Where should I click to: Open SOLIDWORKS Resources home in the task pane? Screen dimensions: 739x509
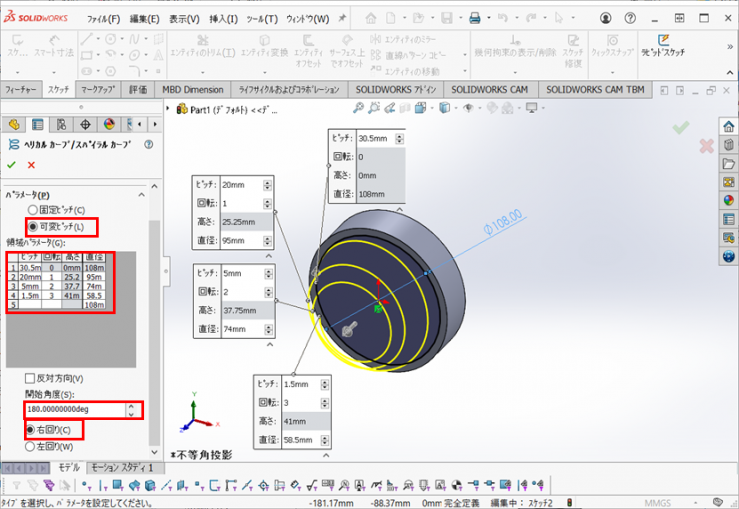tap(728, 125)
